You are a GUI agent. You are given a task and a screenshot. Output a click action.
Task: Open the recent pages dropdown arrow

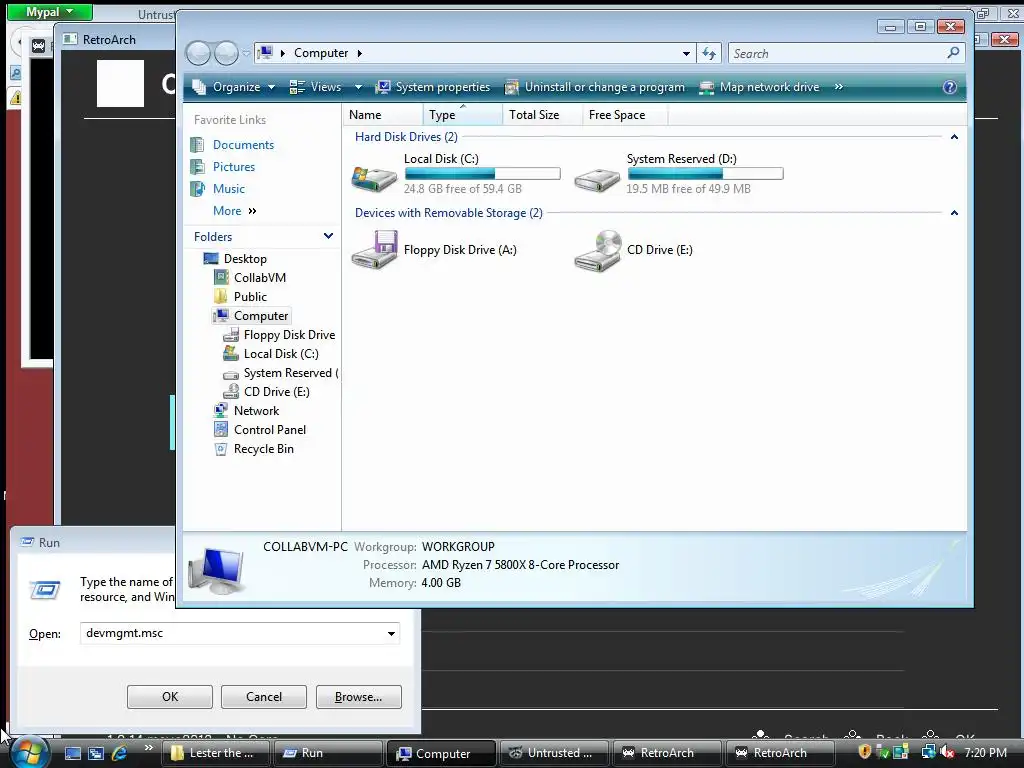click(x=246, y=54)
